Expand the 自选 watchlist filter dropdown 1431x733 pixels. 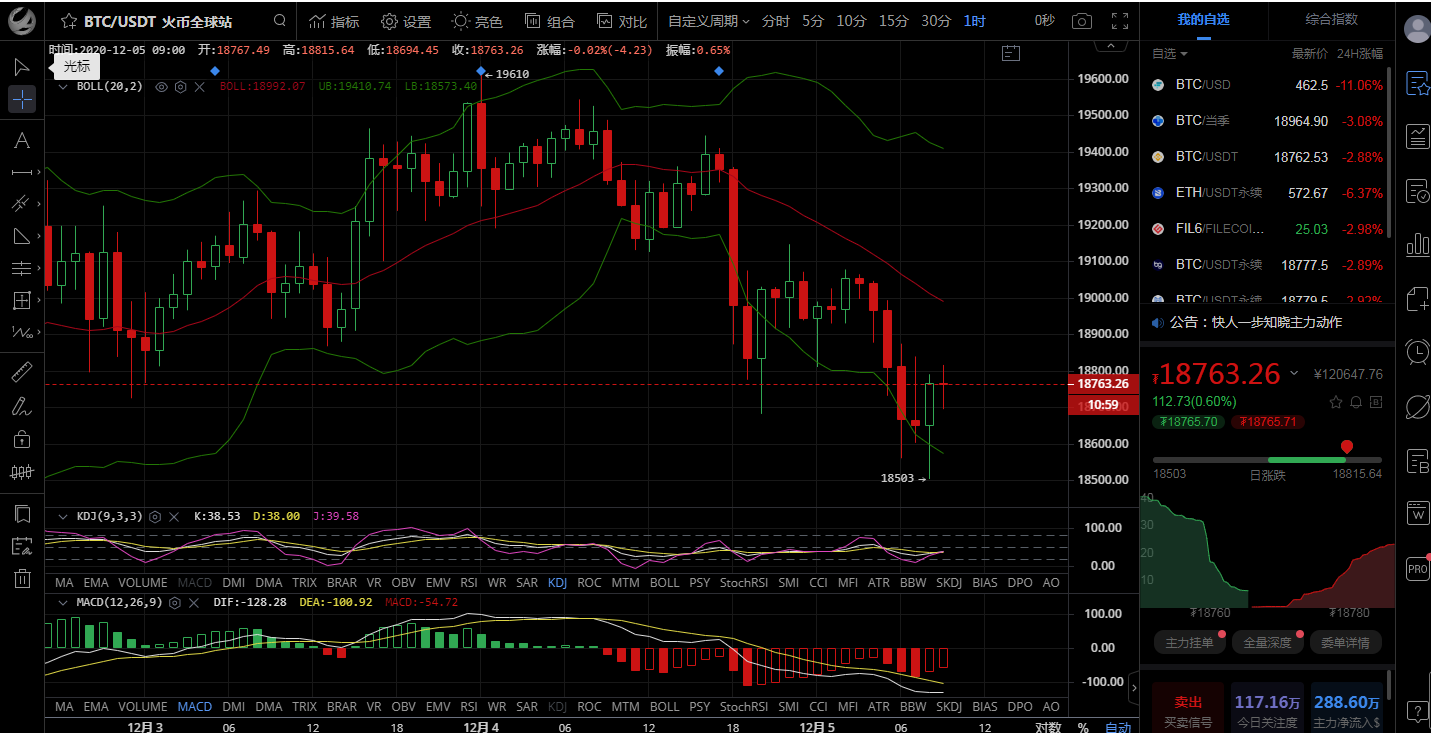click(x=1170, y=54)
